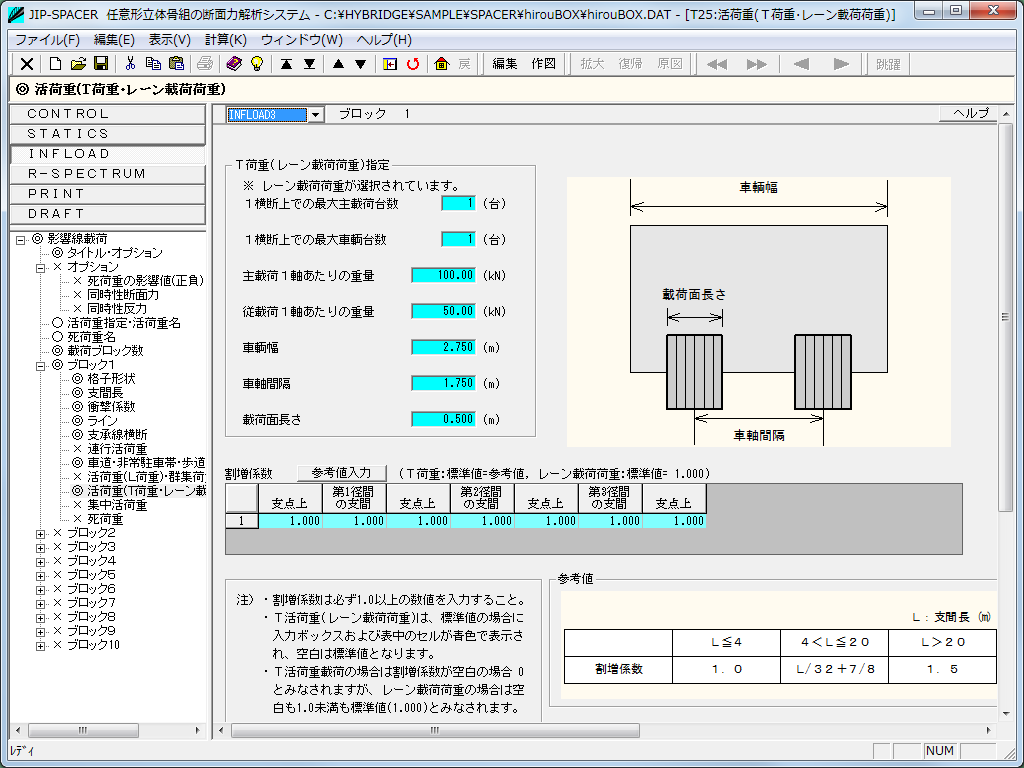Click the red circular refresh arrow icon
Image resolution: width=1024 pixels, height=768 pixels.
[x=412, y=64]
